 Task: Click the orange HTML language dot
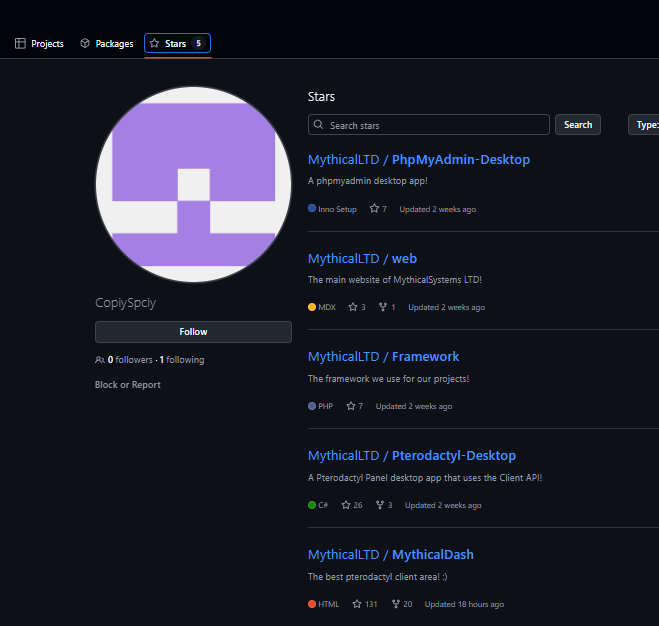[x=312, y=604]
